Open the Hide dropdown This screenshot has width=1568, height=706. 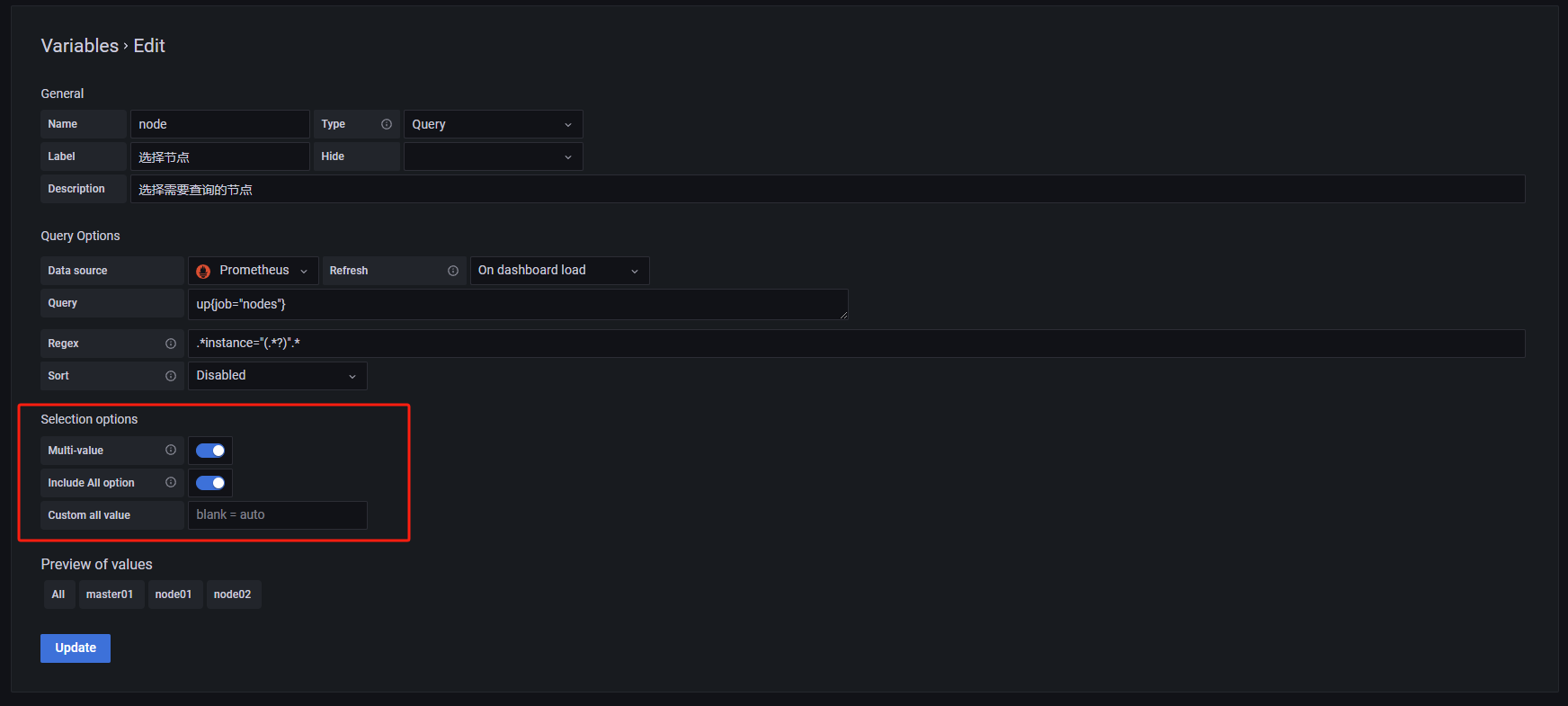click(x=493, y=156)
